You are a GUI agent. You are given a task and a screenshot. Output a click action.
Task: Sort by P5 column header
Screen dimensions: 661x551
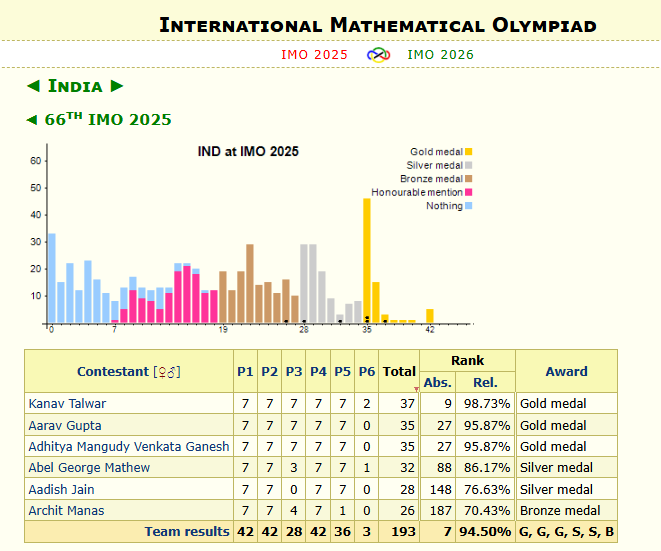click(342, 371)
